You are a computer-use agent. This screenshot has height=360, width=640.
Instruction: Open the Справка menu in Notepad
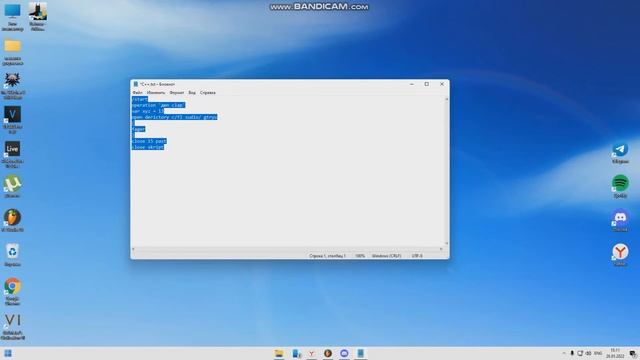click(208, 93)
